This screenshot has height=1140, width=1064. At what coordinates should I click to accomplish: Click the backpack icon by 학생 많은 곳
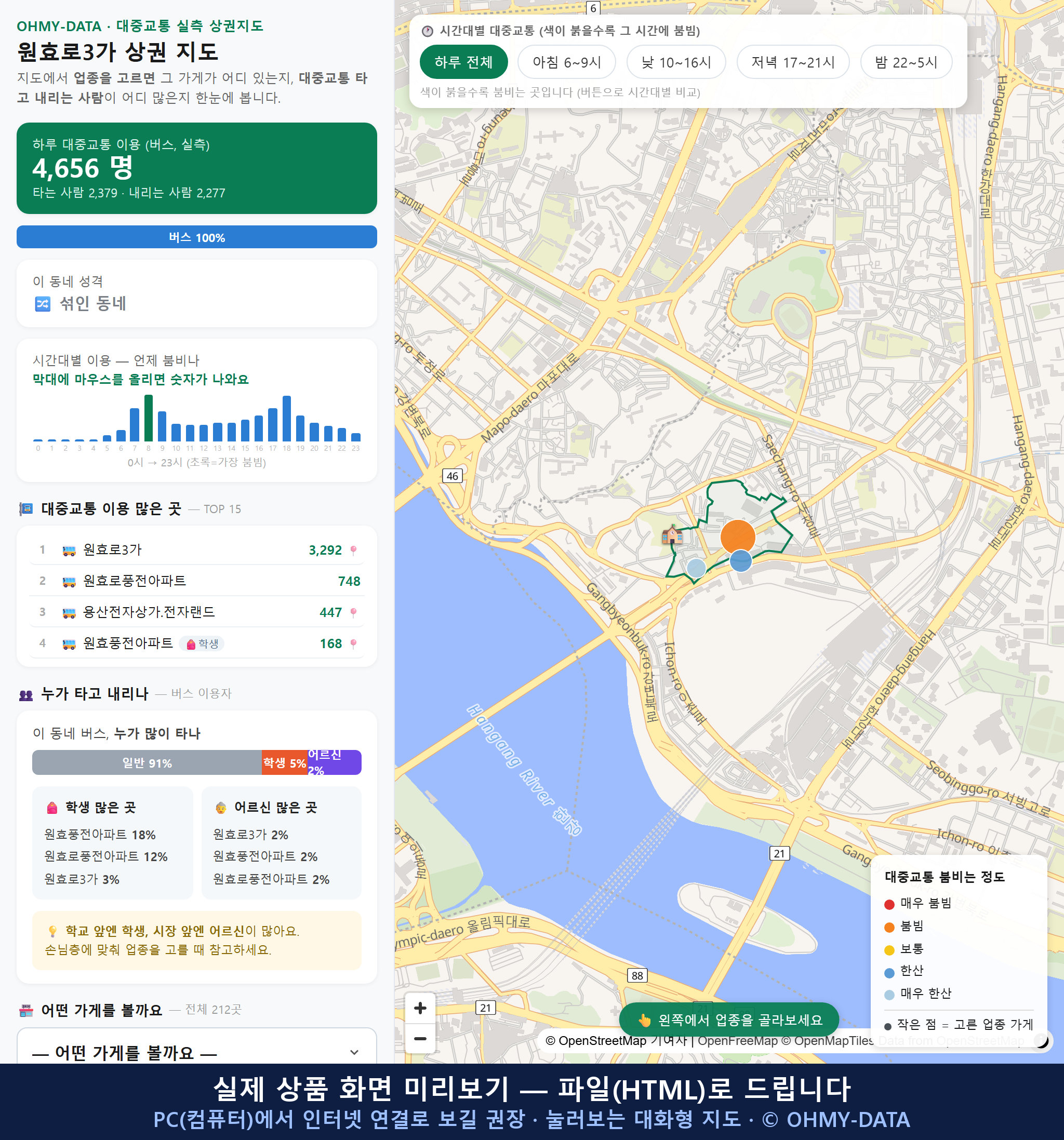(x=52, y=808)
